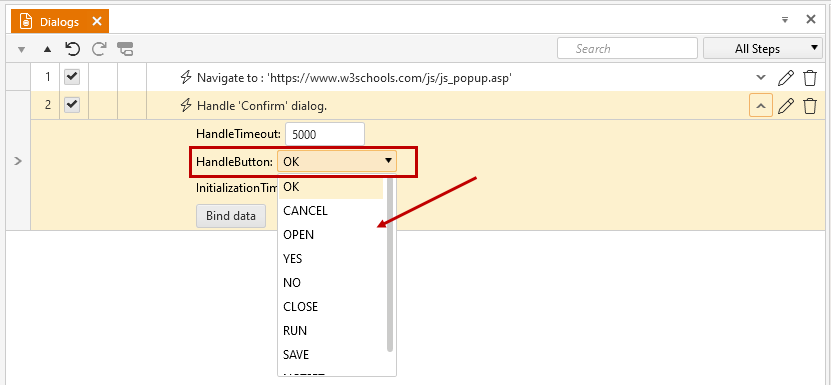Collapse the Handle 'Confirm' dialog step details
The image size is (831, 385).
tap(761, 106)
